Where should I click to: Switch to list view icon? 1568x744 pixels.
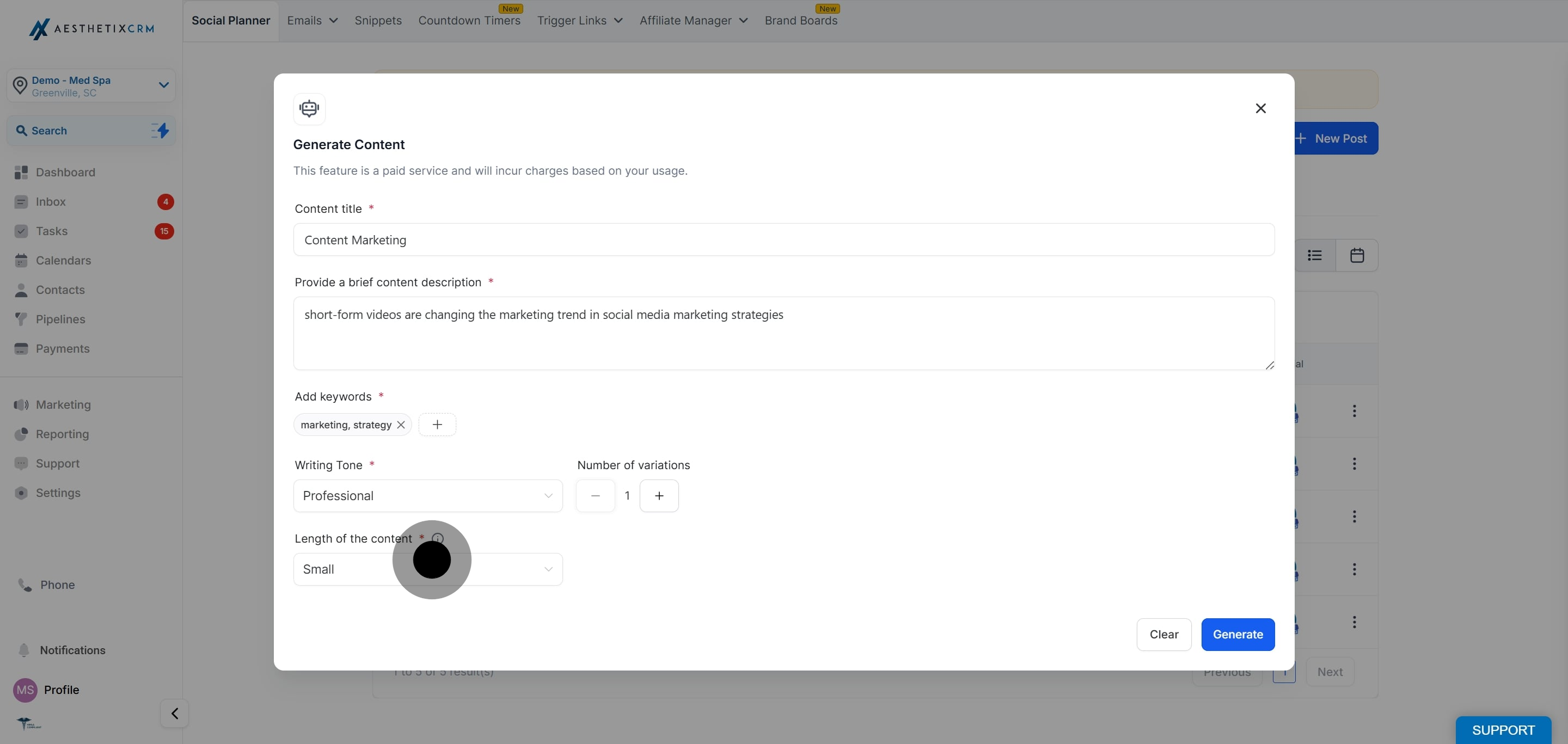tap(1315, 255)
